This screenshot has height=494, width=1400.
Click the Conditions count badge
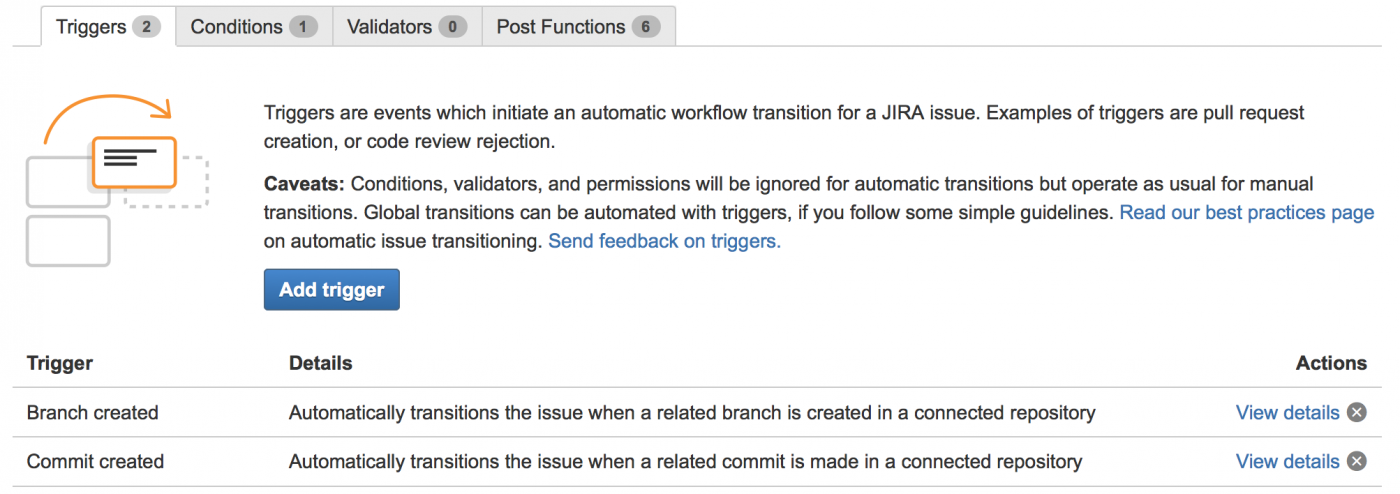coord(303,27)
